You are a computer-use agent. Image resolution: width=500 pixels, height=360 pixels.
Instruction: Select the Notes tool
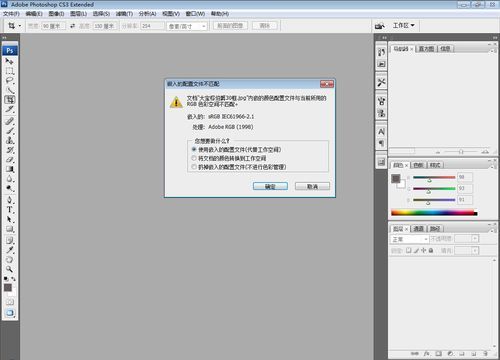(x=9, y=240)
